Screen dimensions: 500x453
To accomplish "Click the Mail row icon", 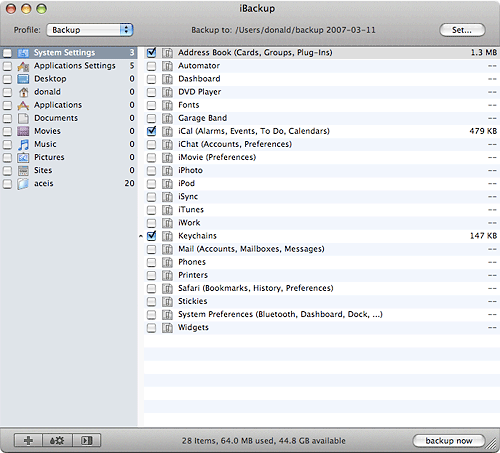I will 167,249.
